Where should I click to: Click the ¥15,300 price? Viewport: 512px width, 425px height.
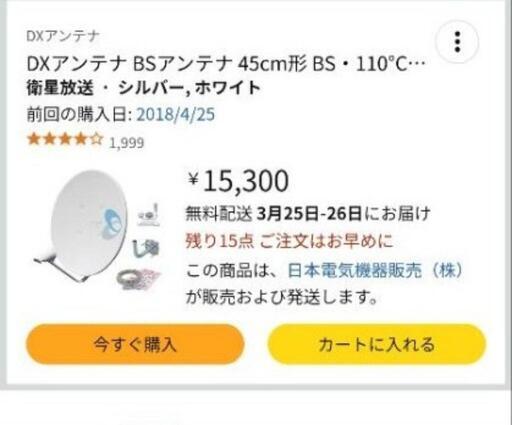[238, 181]
